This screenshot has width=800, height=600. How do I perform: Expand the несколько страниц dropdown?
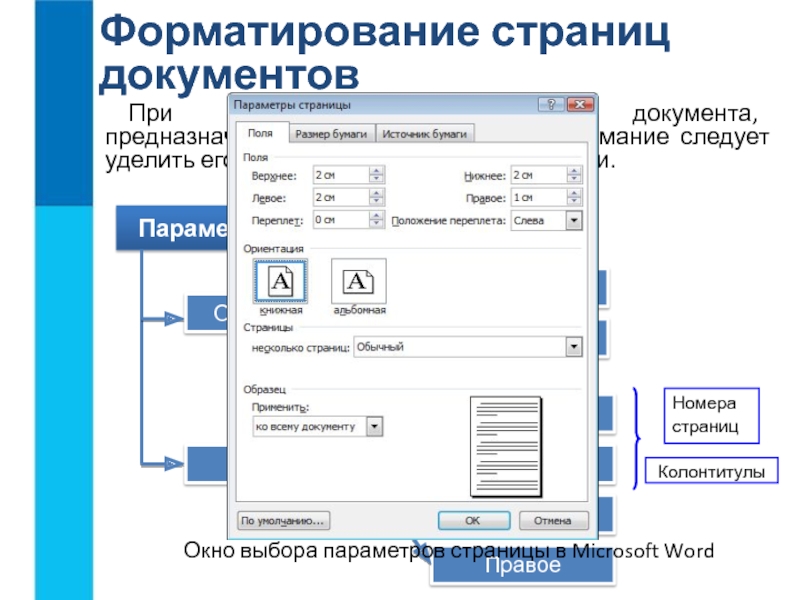coord(574,347)
